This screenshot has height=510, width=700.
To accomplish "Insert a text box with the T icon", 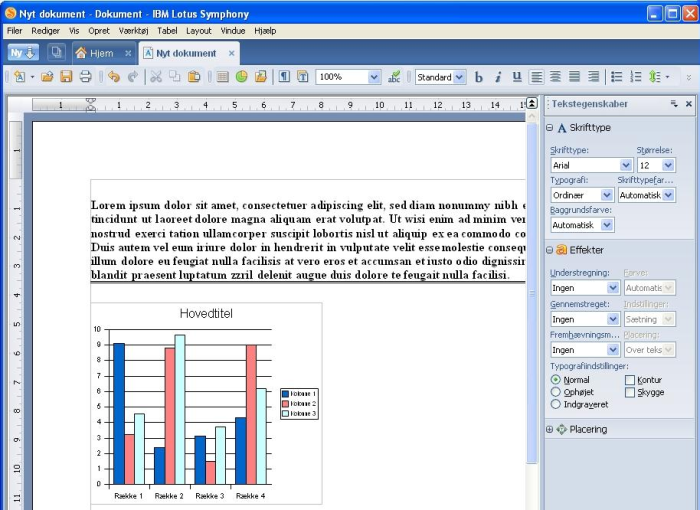I will pyautogui.click(x=303, y=77).
